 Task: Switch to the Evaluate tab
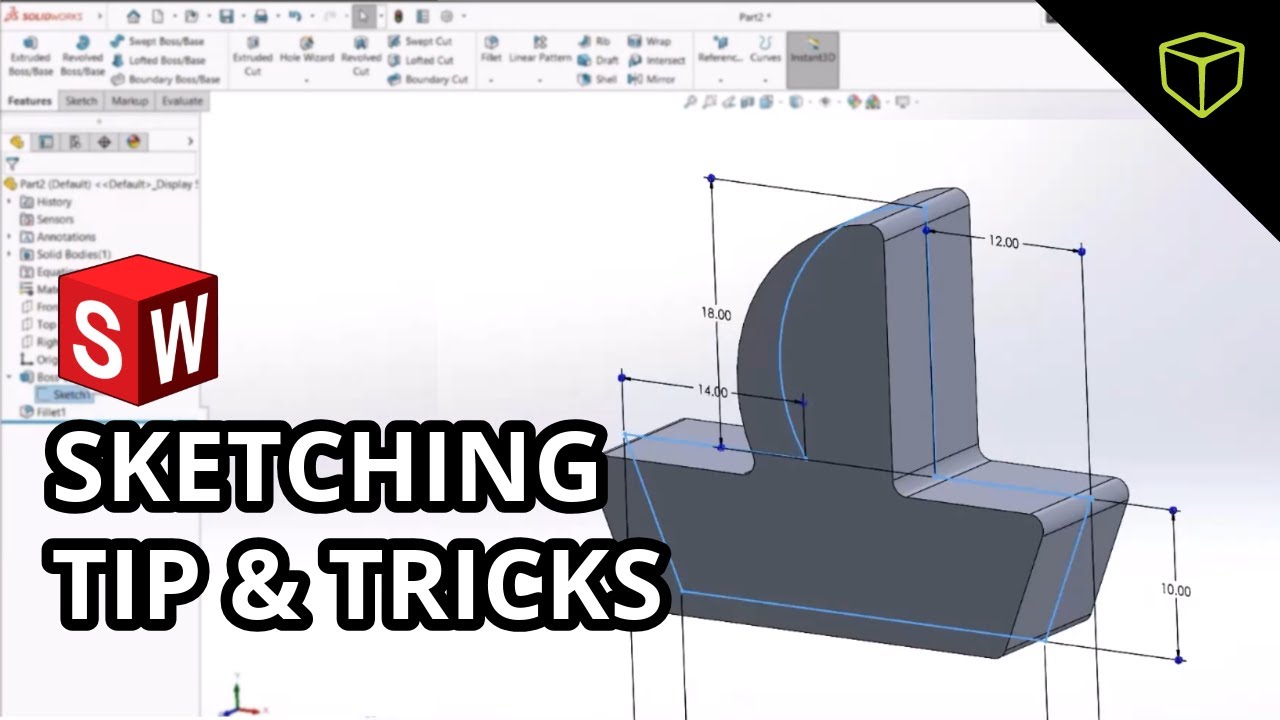[x=181, y=101]
